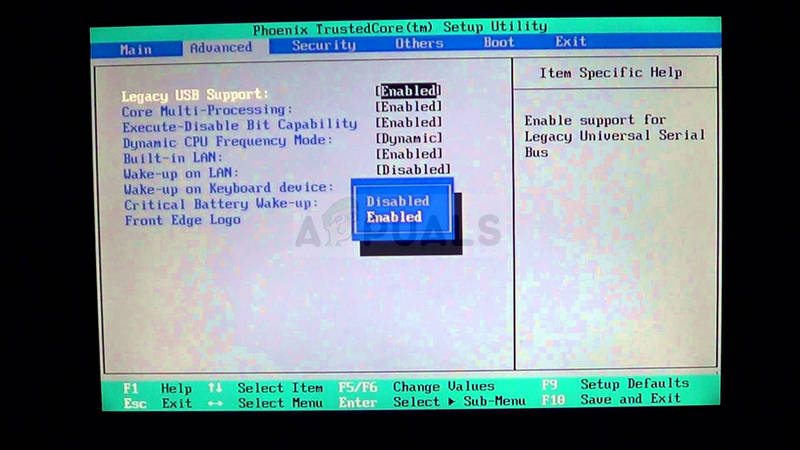The width and height of the screenshot is (800, 450).
Task: Select Front Edge Logo option
Action: point(183,220)
